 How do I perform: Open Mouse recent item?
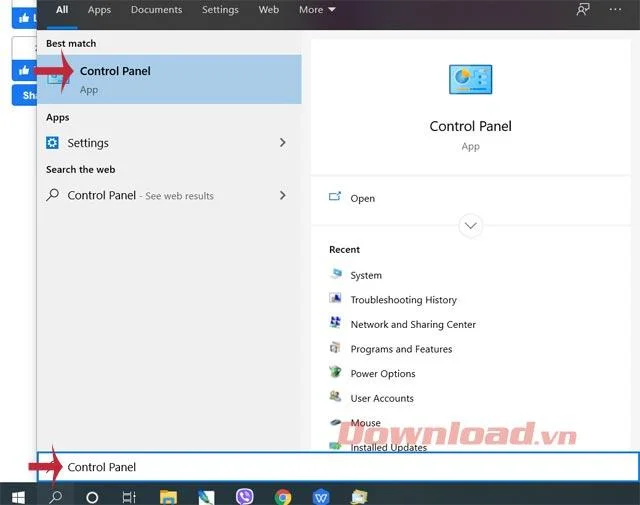pyautogui.click(x=365, y=423)
